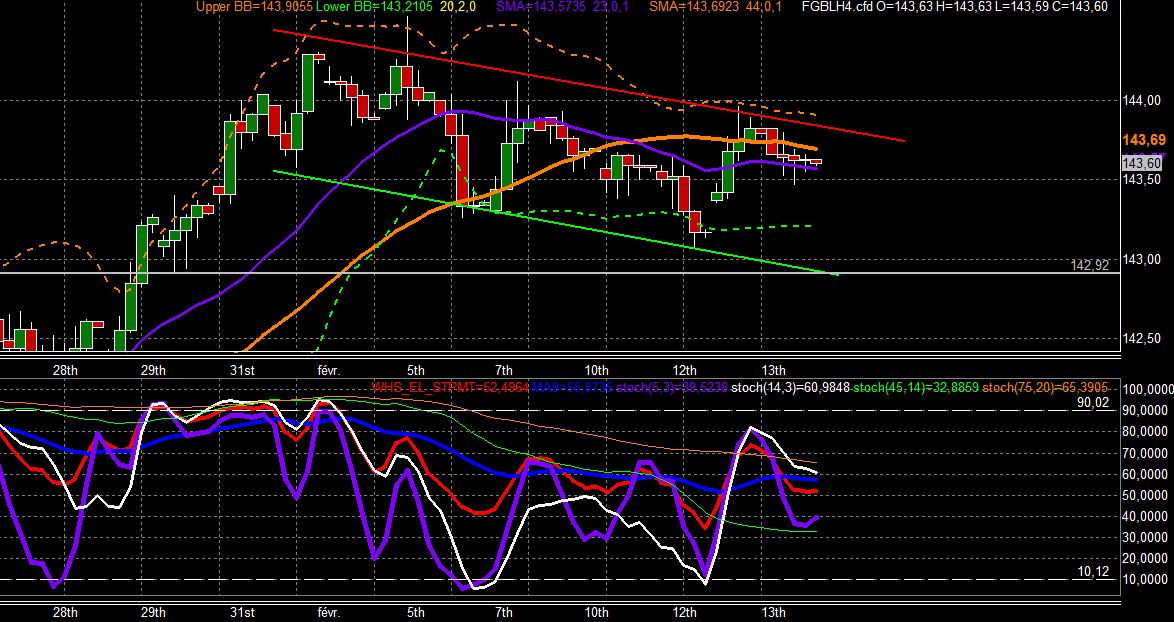1174x622 pixels.
Task: Select the green descending support trend line
Action: click(556, 222)
